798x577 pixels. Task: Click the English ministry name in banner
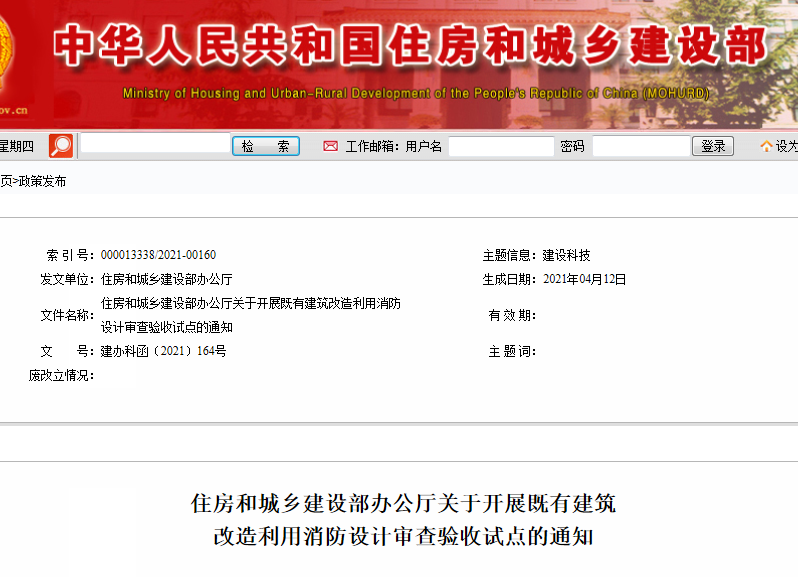(416, 93)
